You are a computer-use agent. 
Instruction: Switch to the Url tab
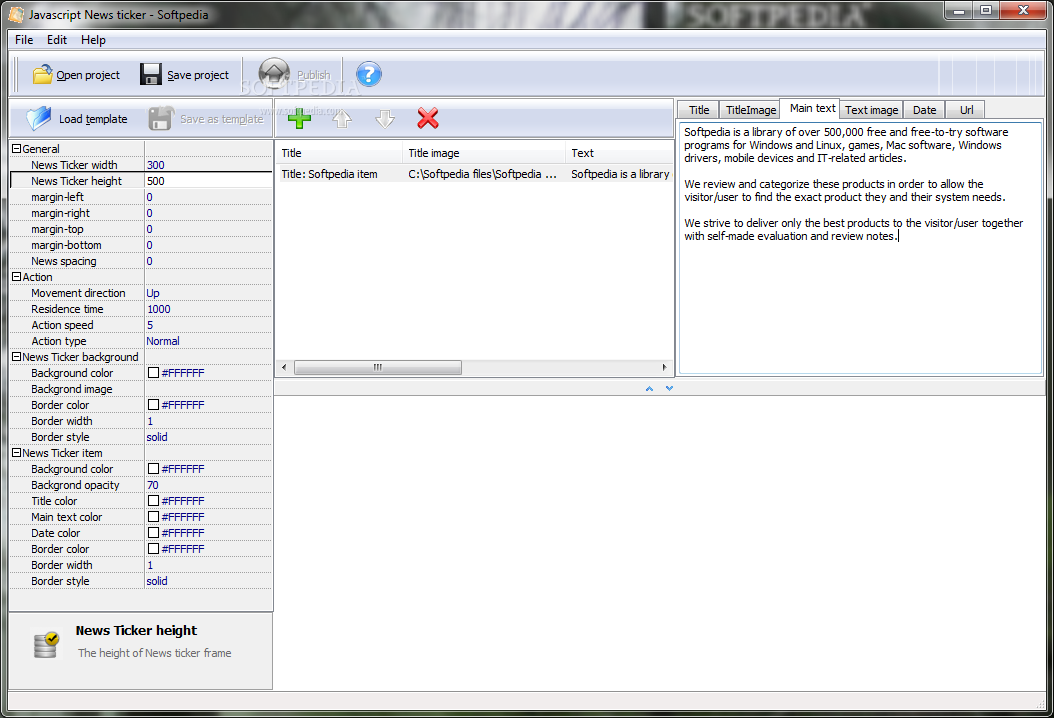(x=966, y=110)
